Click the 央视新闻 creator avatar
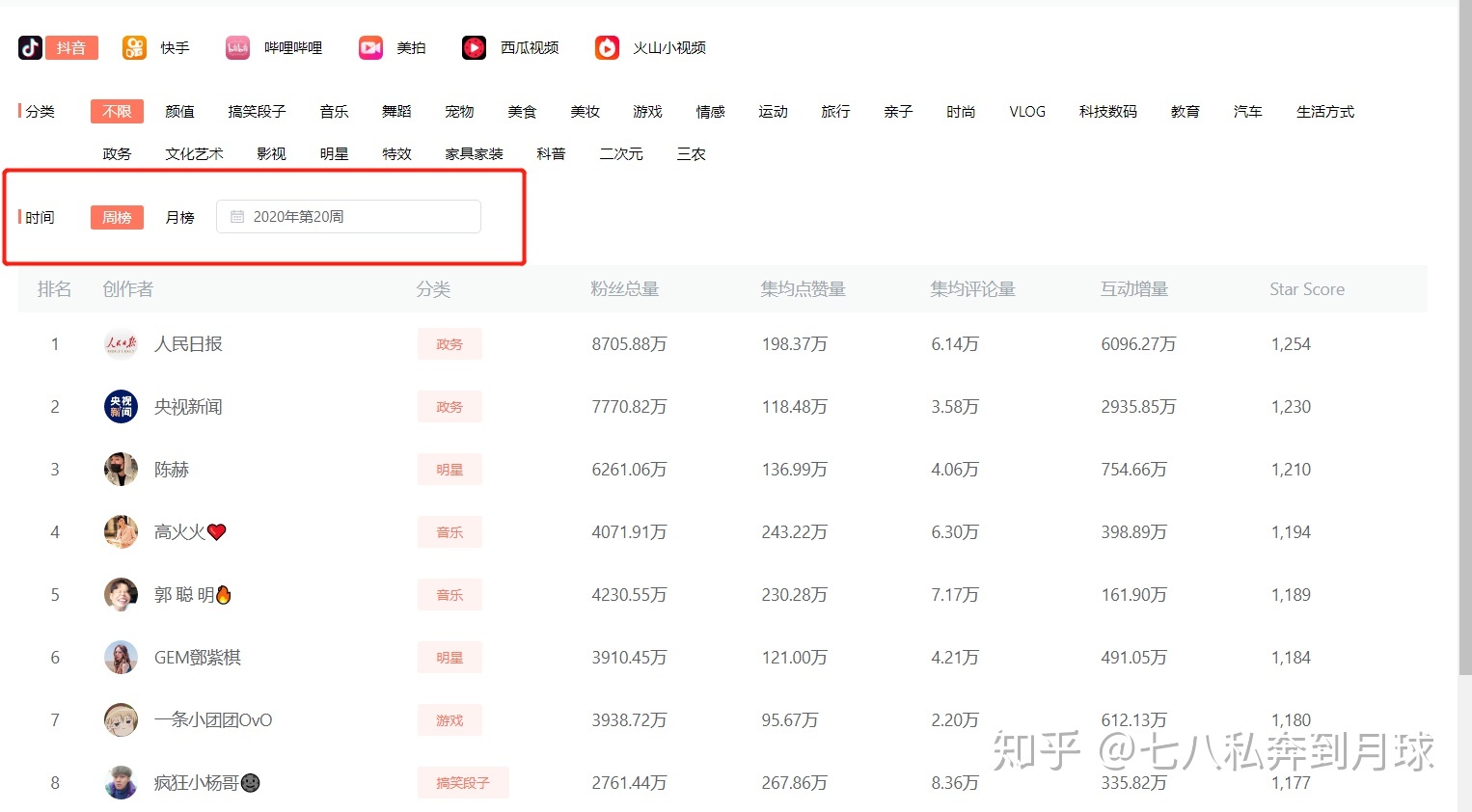The width and height of the screenshot is (1472, 812). coord(121,407)
